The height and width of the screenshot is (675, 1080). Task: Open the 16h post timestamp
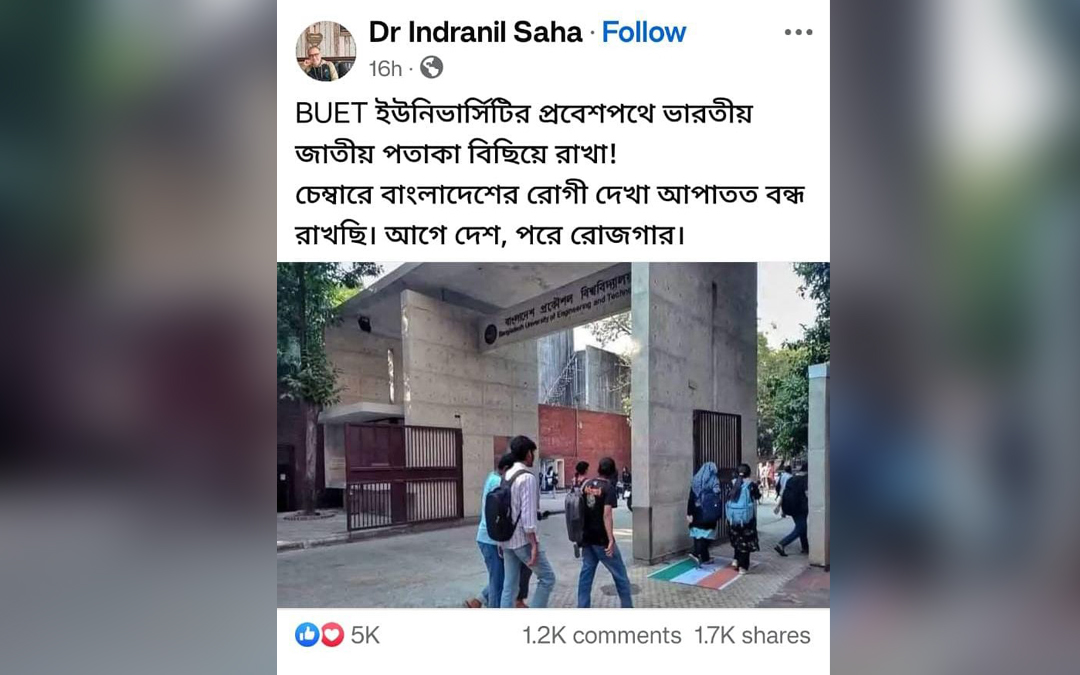click(x=385, y=68)
